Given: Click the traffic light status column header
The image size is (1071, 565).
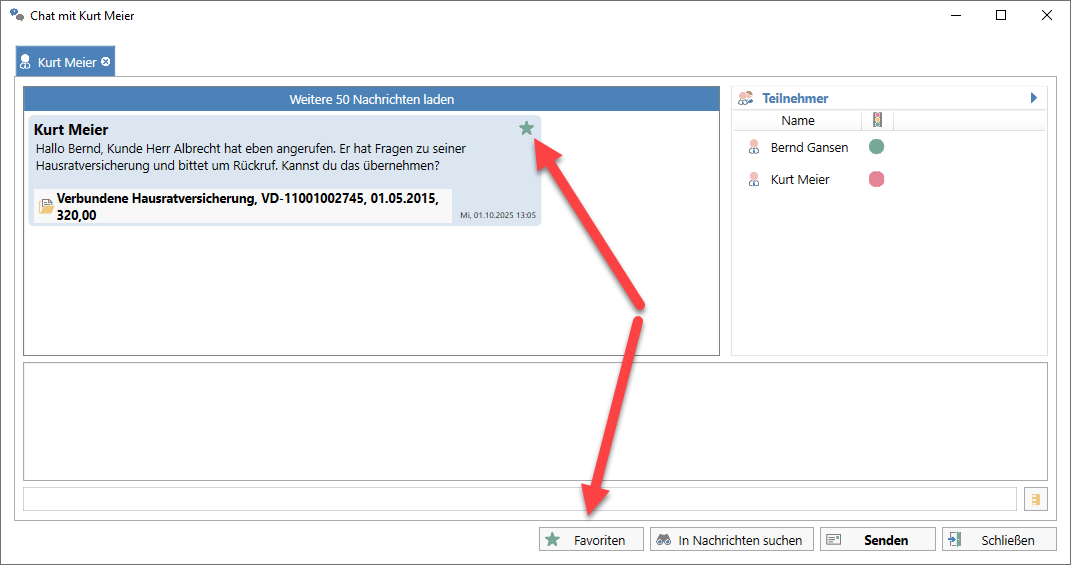Looking at the screenshot, I should tap(877, 121).
